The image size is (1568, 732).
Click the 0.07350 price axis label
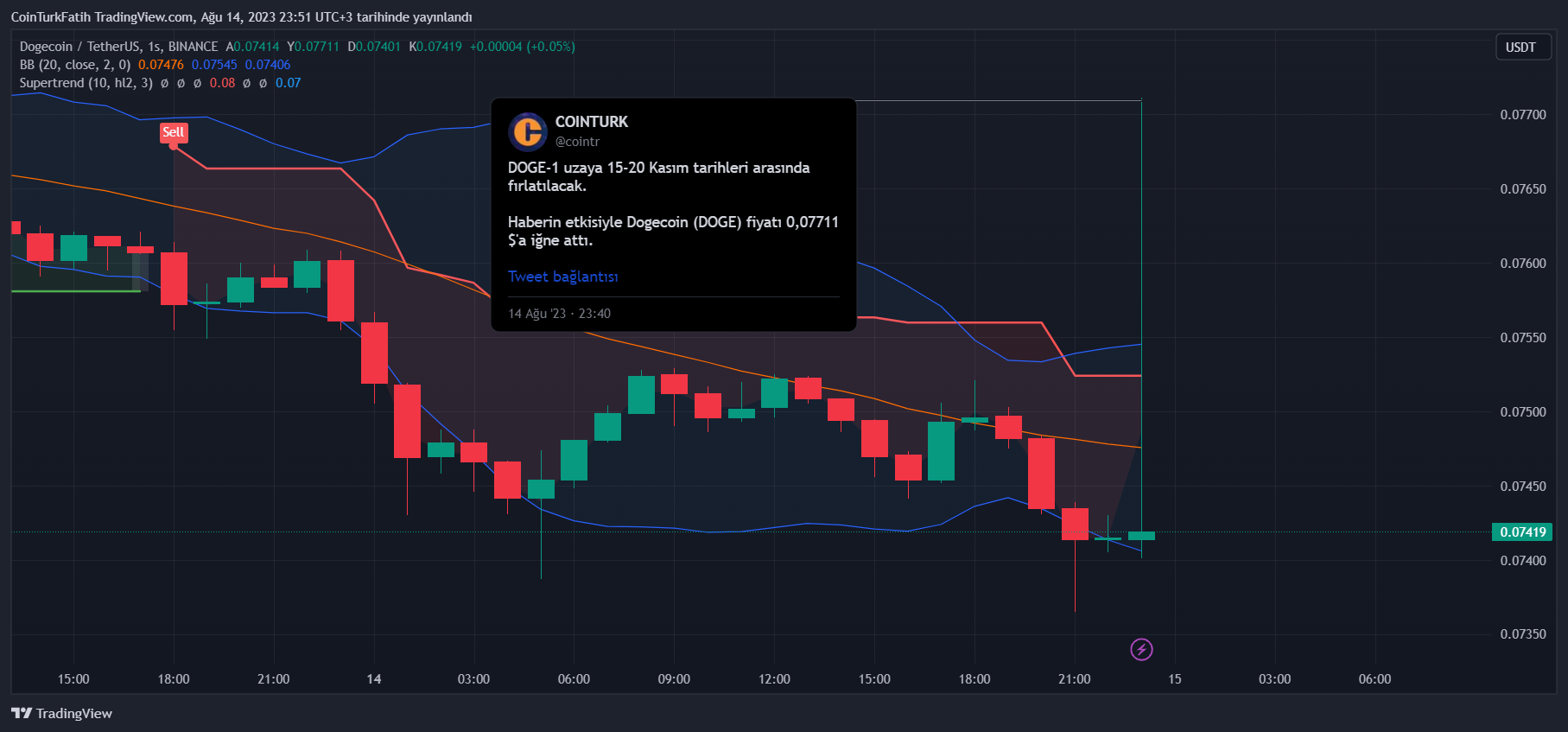tap(1523, 634)
